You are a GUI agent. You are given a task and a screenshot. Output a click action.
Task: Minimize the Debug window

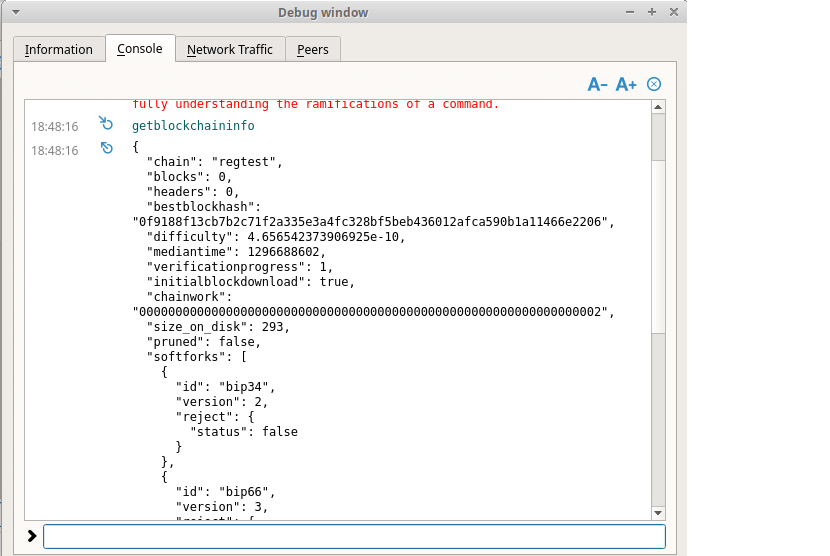pos(630,12)
